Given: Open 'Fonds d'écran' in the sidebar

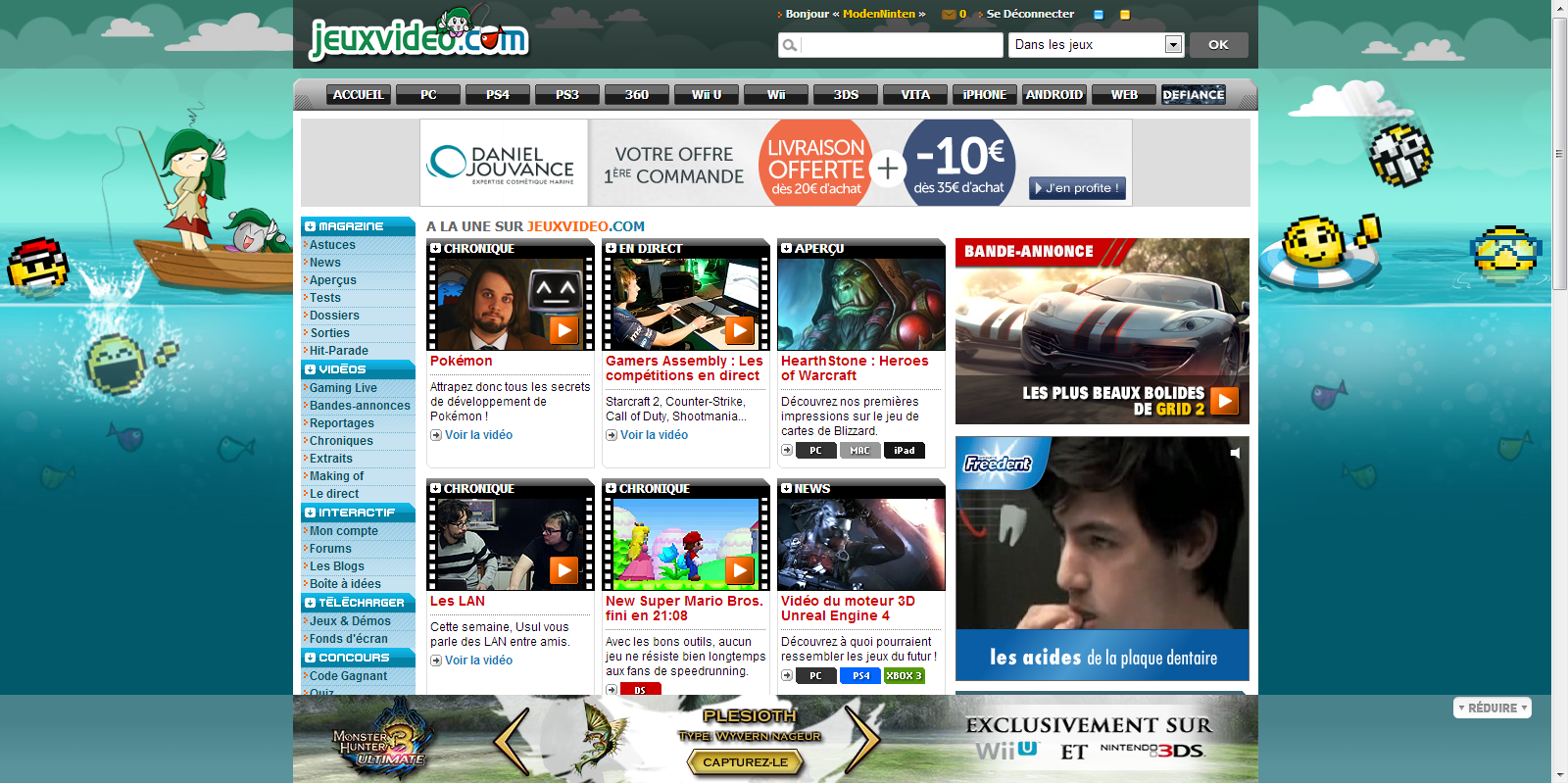Looking at the screenshot, I should pos(349,639).
